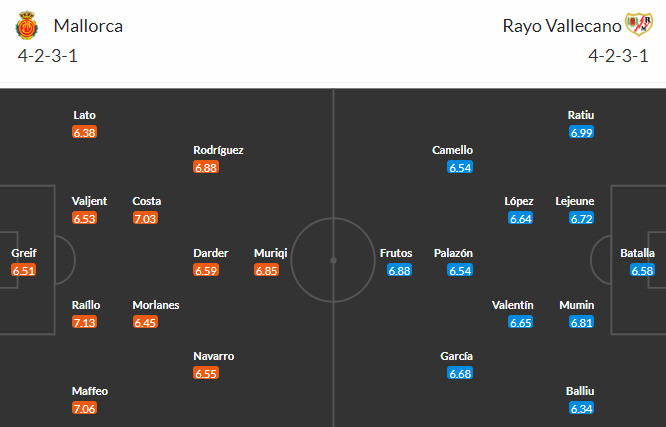
Task: Click player Maffeo in Mallorca lineup
Action: (x=90, y=391)
